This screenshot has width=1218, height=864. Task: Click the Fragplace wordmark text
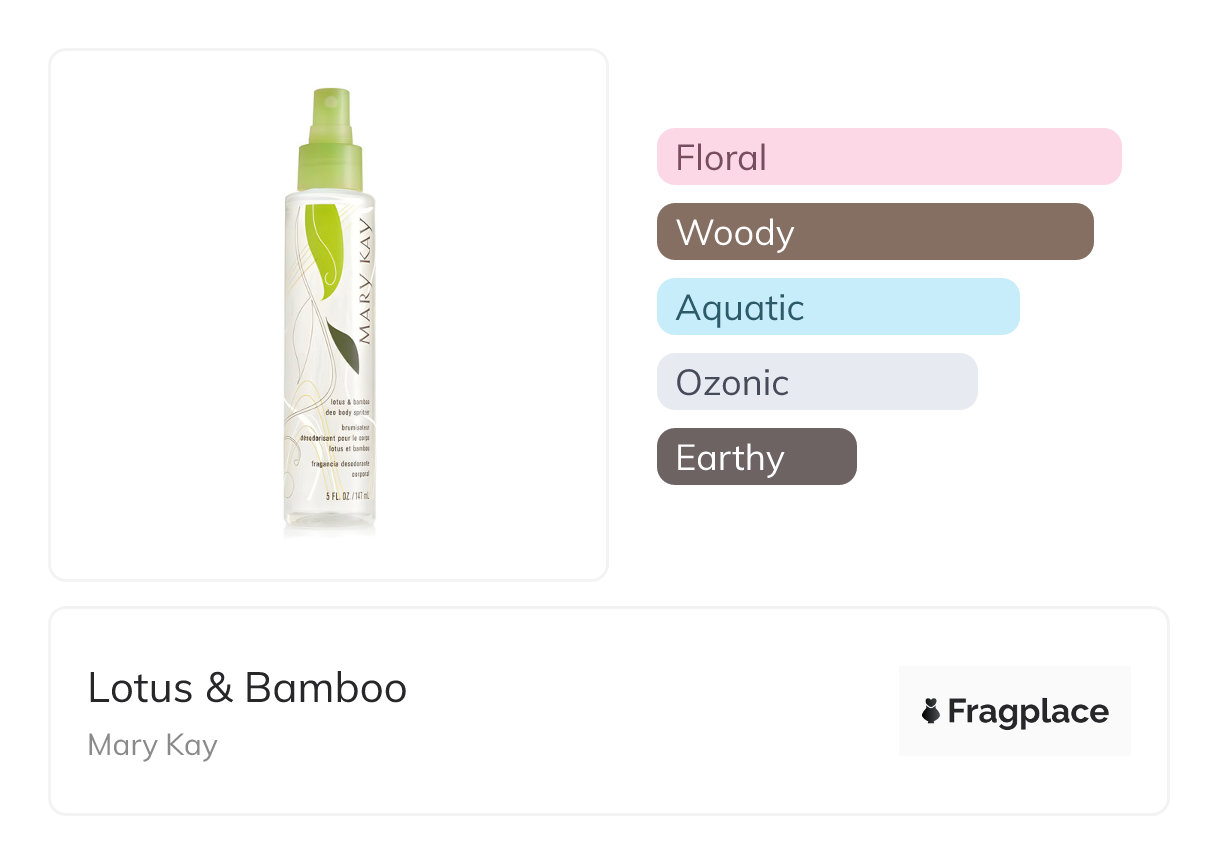[1027, 711]
